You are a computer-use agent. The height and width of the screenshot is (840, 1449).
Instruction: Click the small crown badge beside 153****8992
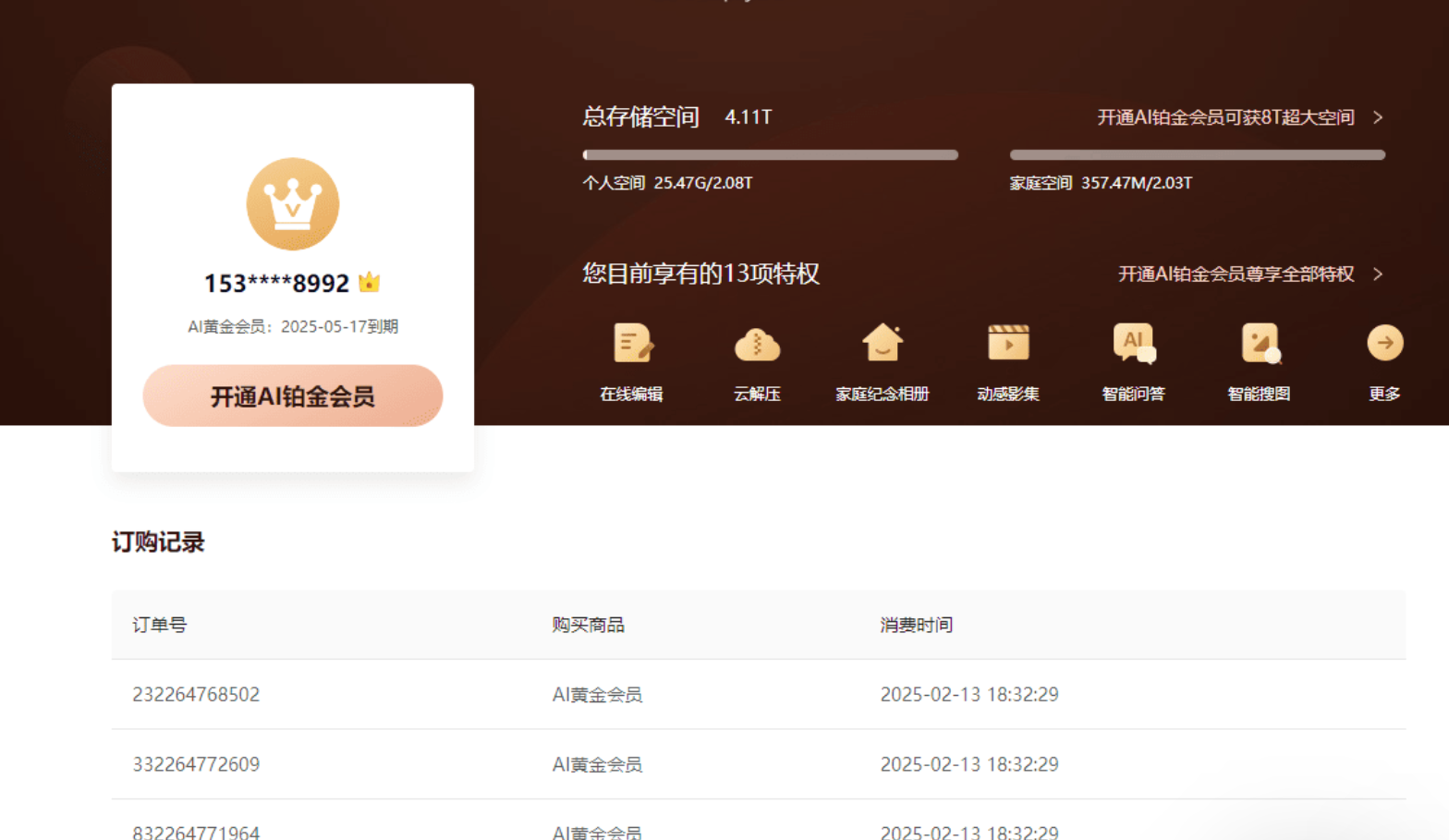[369, 282]
